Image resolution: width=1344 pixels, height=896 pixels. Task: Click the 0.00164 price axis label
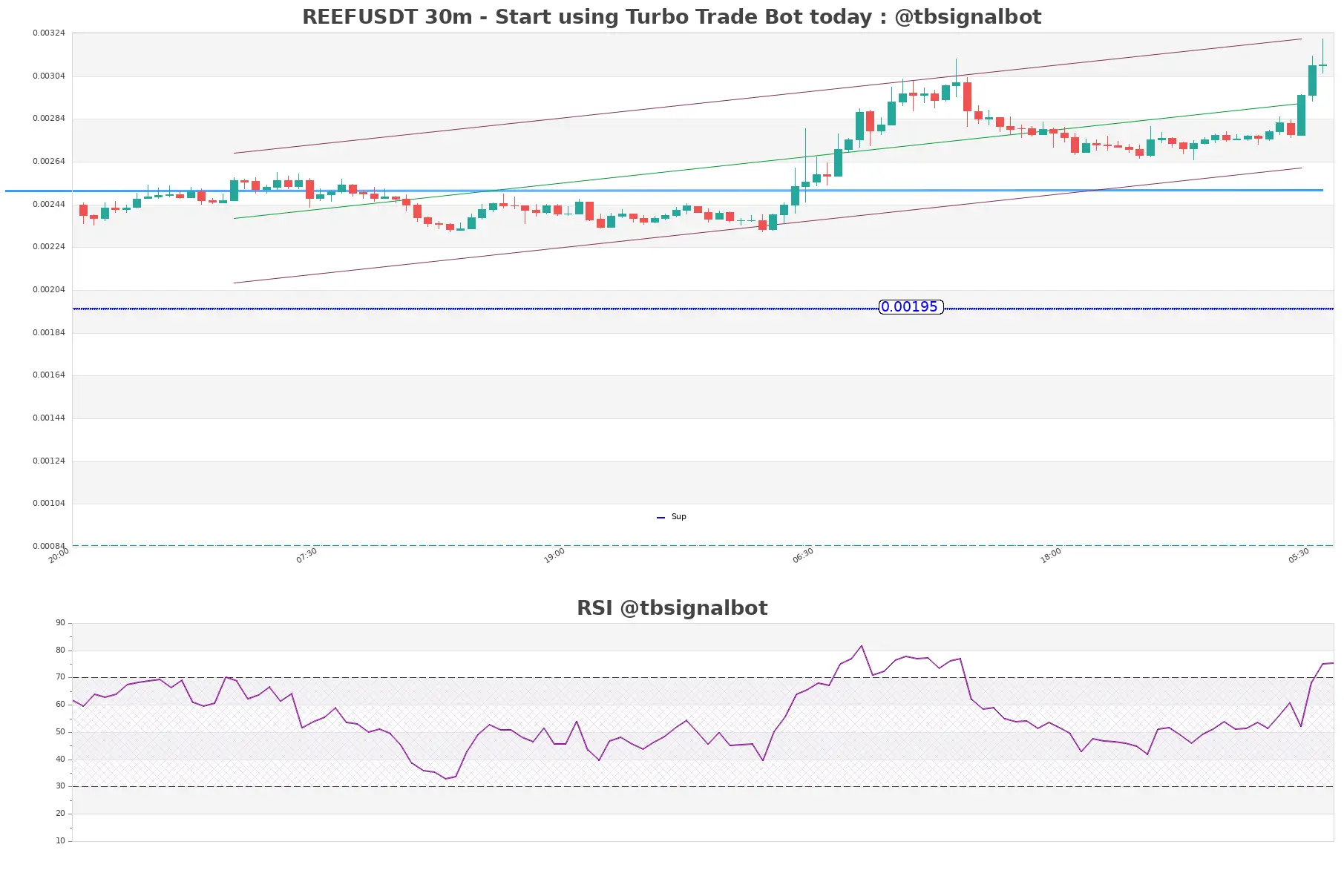[x=48, y=375]
